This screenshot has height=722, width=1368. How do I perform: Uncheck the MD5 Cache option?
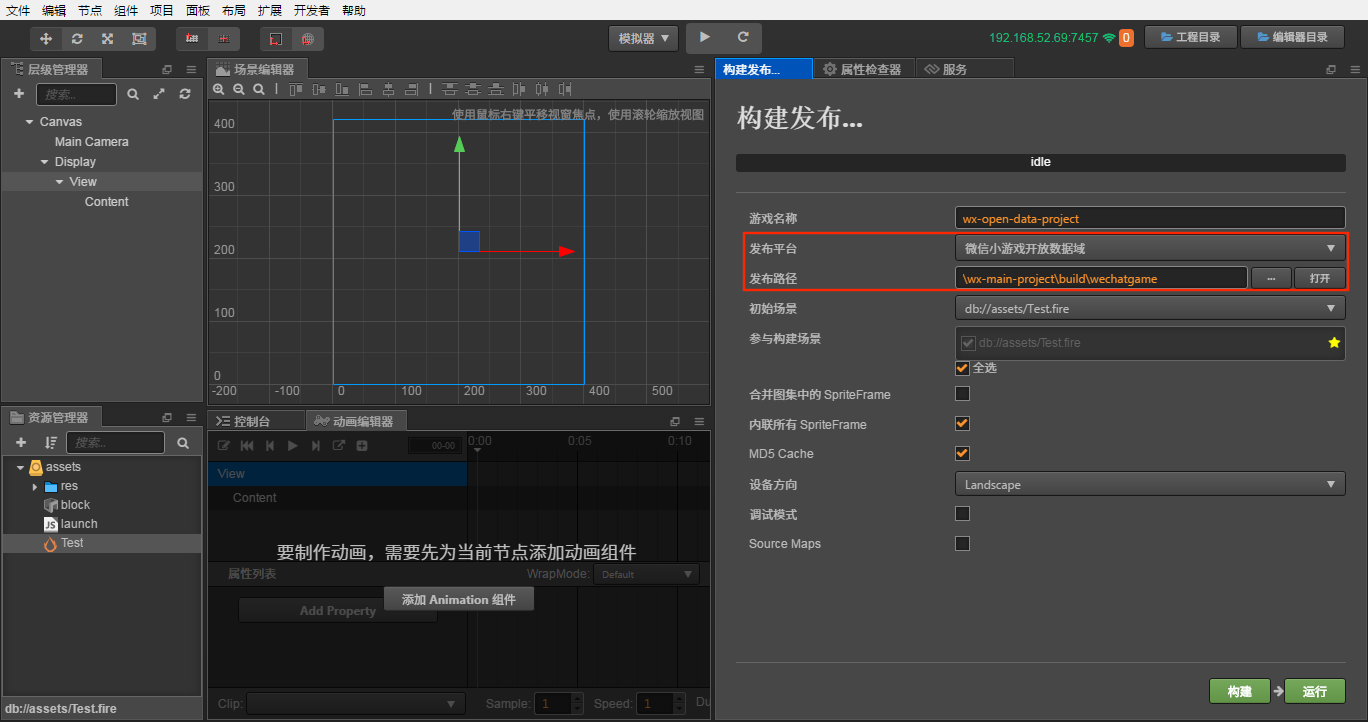pyautogui.click(x=963, y=453)
